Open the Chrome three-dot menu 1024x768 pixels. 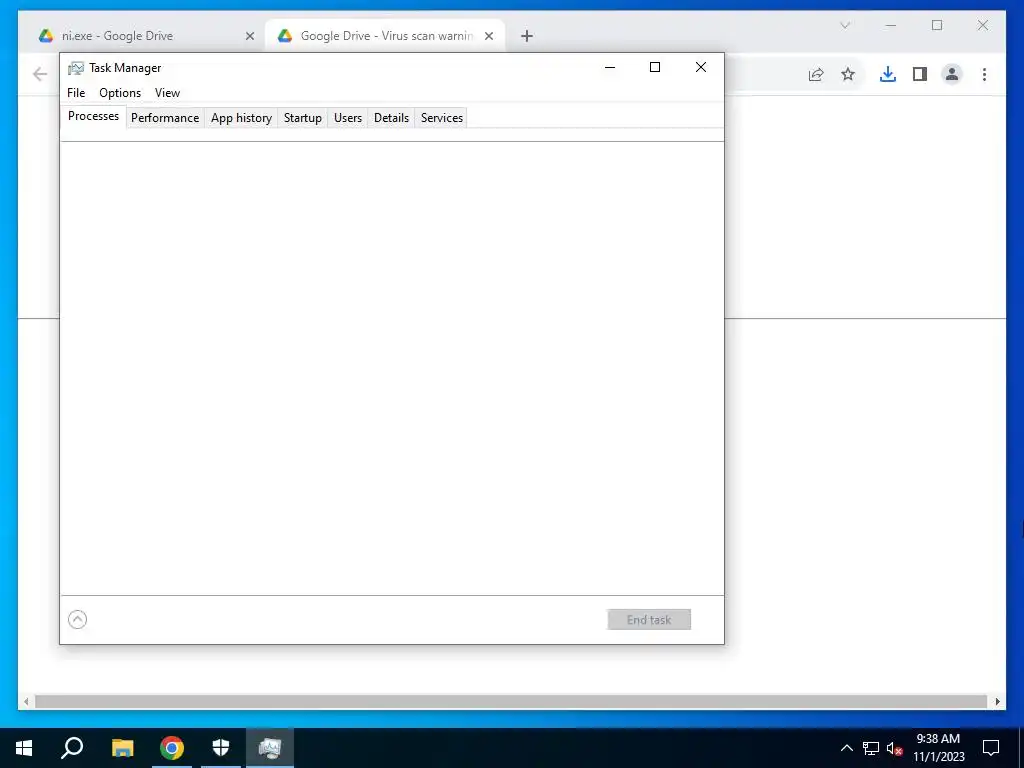(984, 74)
